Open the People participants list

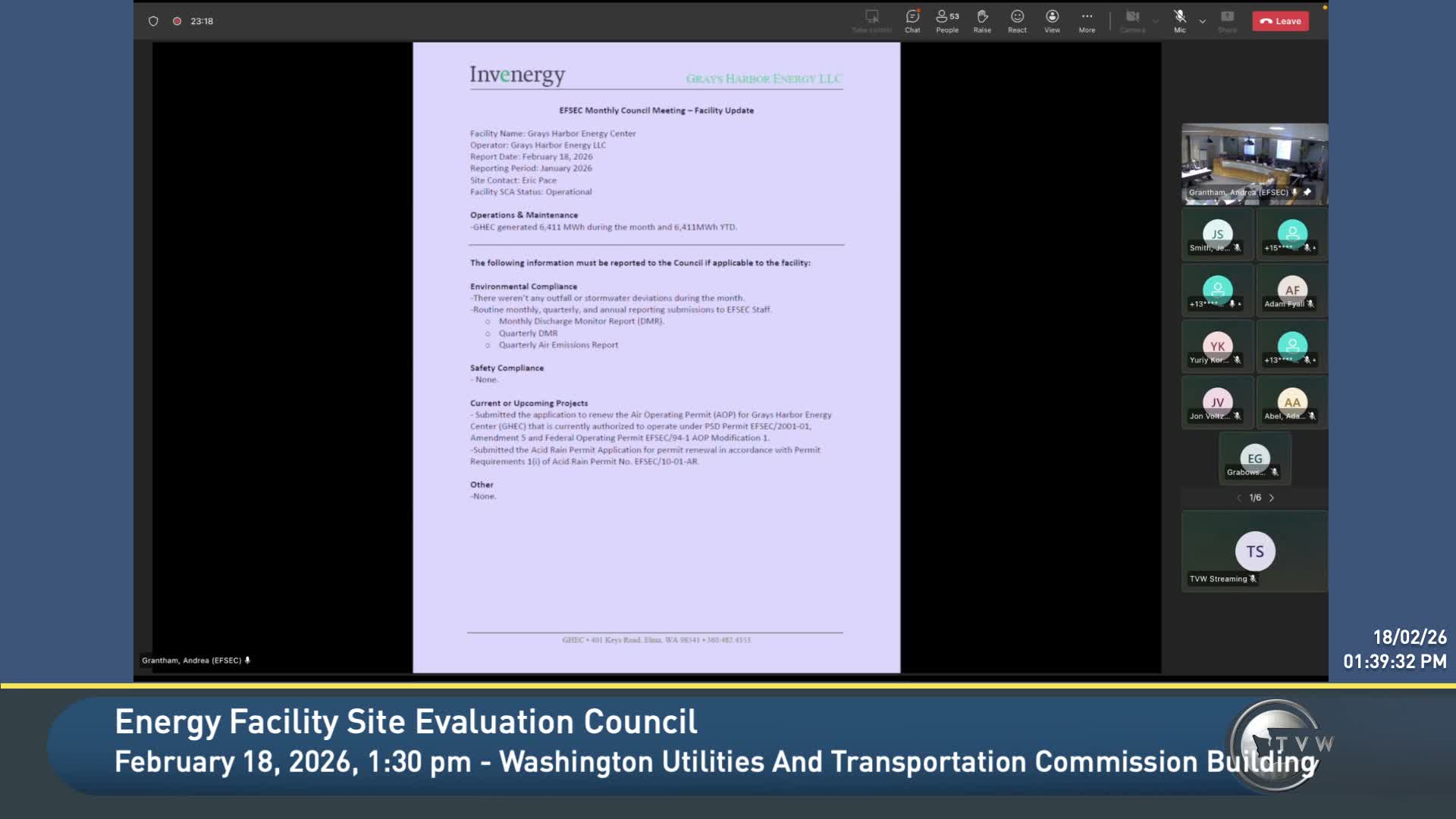pyautogui.click(x=947, y=20)
